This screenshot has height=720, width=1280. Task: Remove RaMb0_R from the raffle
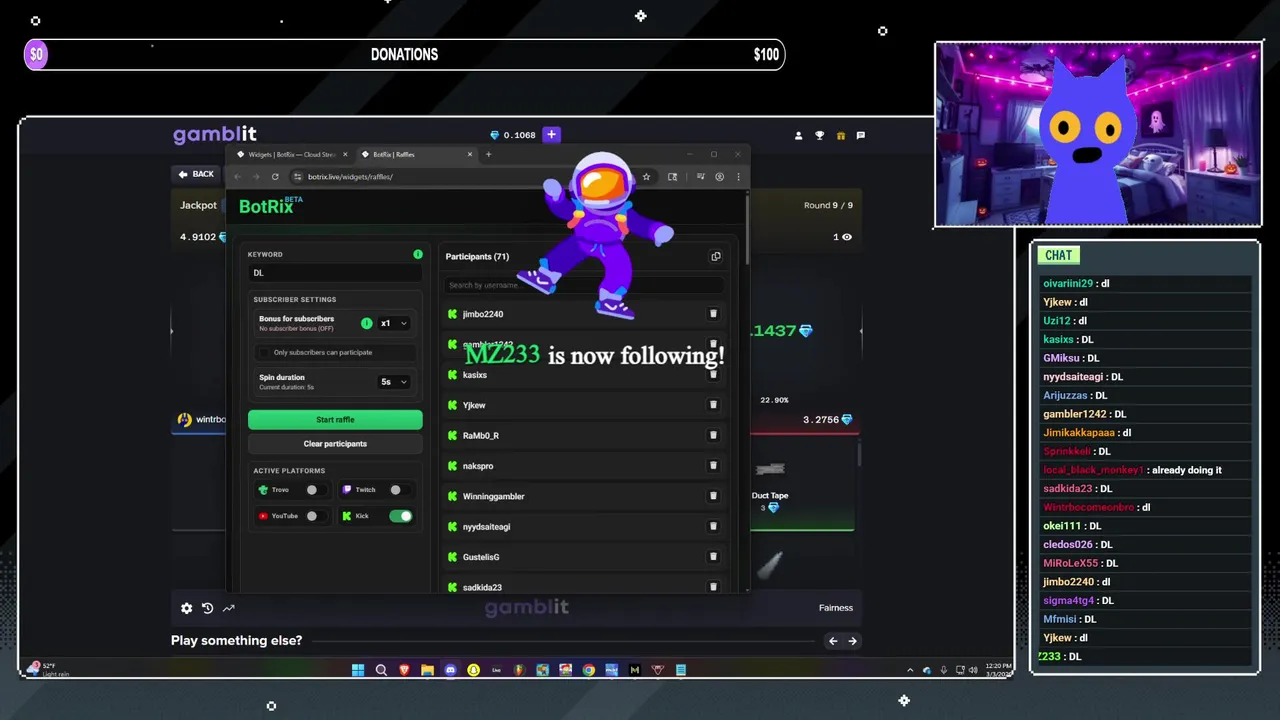[x=713, y=435]
